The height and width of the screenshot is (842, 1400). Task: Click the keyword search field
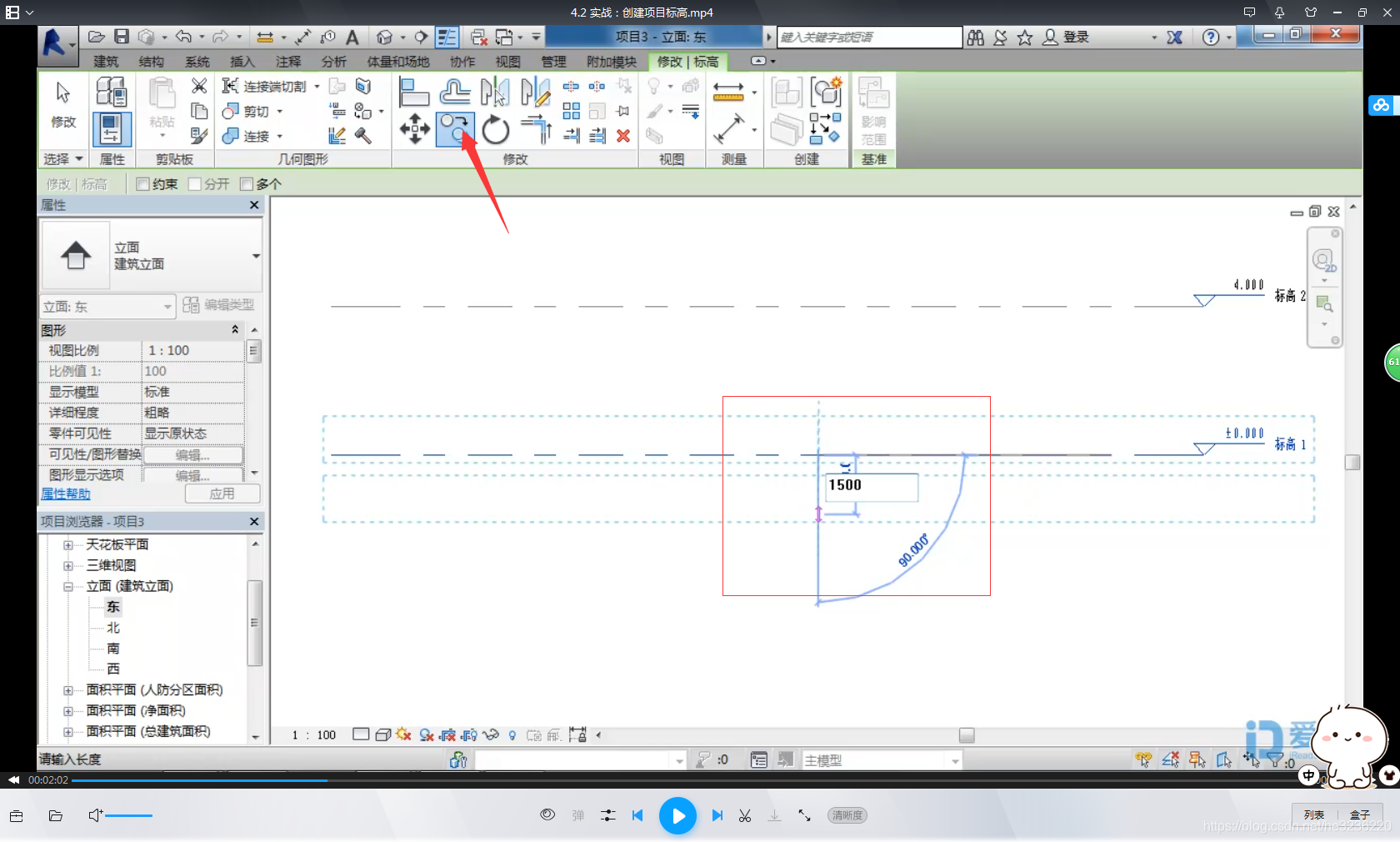tap(870, 37)
